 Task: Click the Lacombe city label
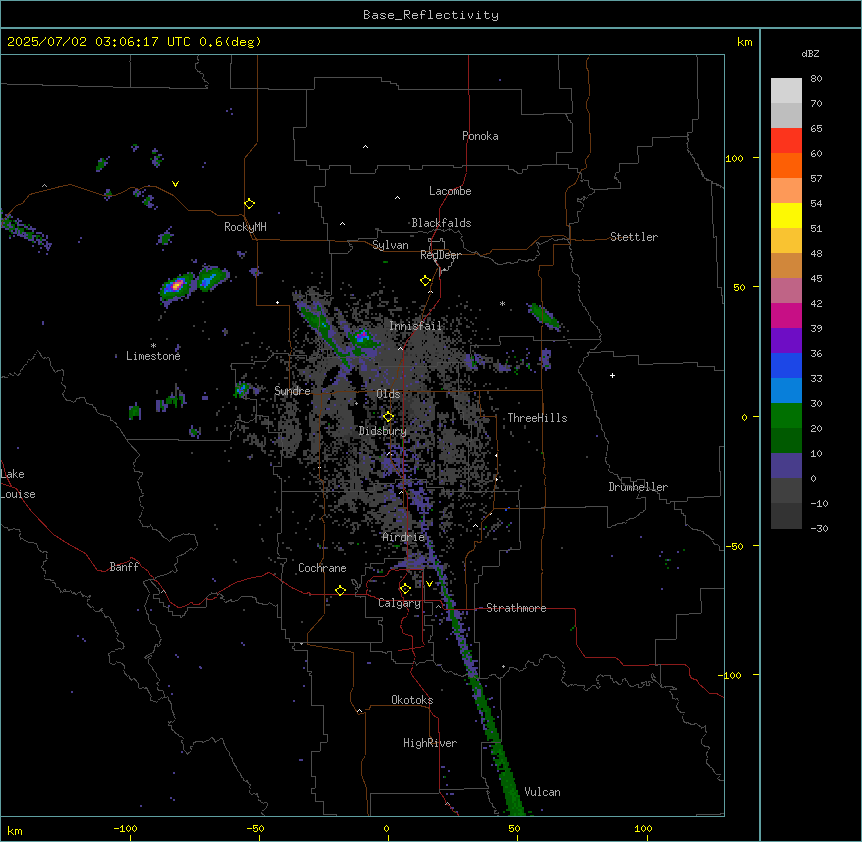(450, 191)
